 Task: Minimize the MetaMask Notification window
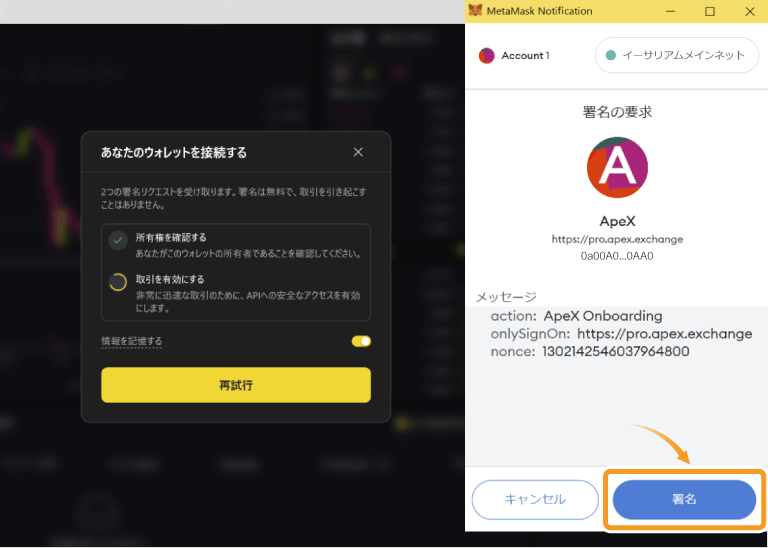click(670, 11)
